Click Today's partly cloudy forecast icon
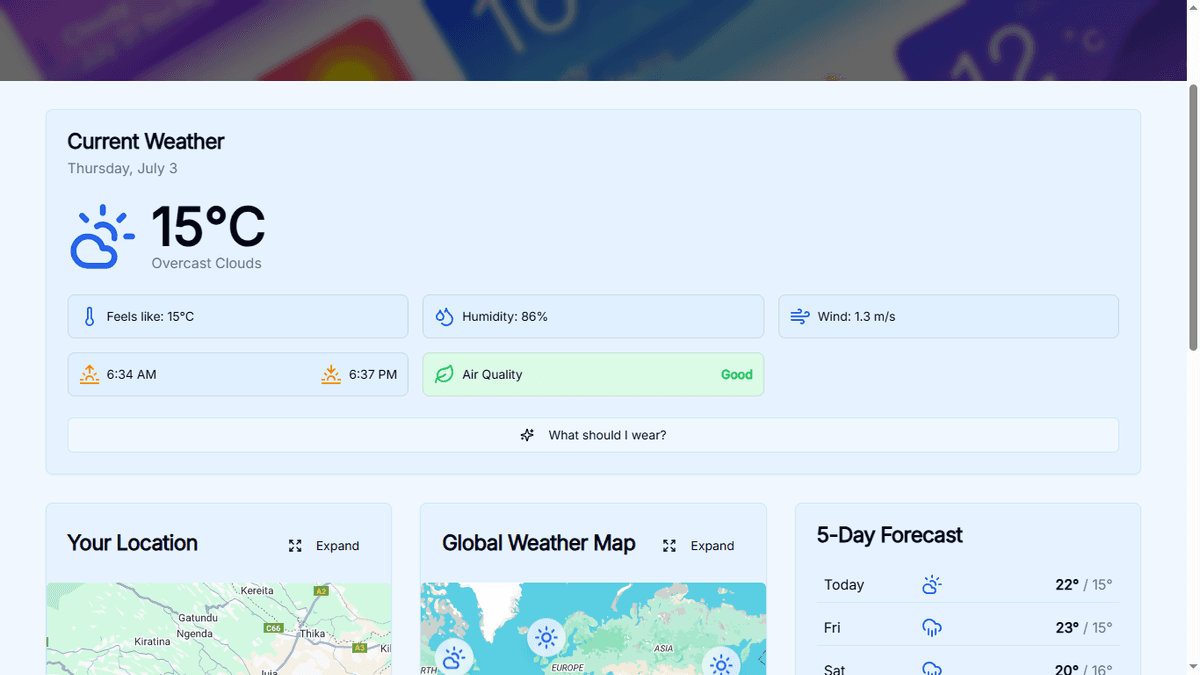The height and width of the screenshot is (675, 1200). coord(931,585)
